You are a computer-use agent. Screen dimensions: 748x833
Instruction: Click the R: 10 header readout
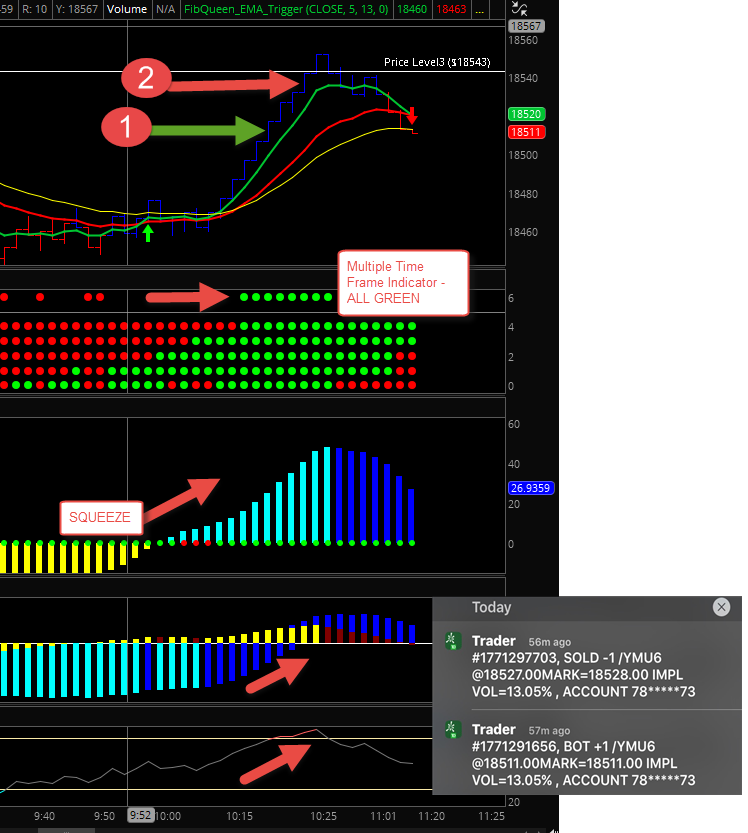coord(35,9)
